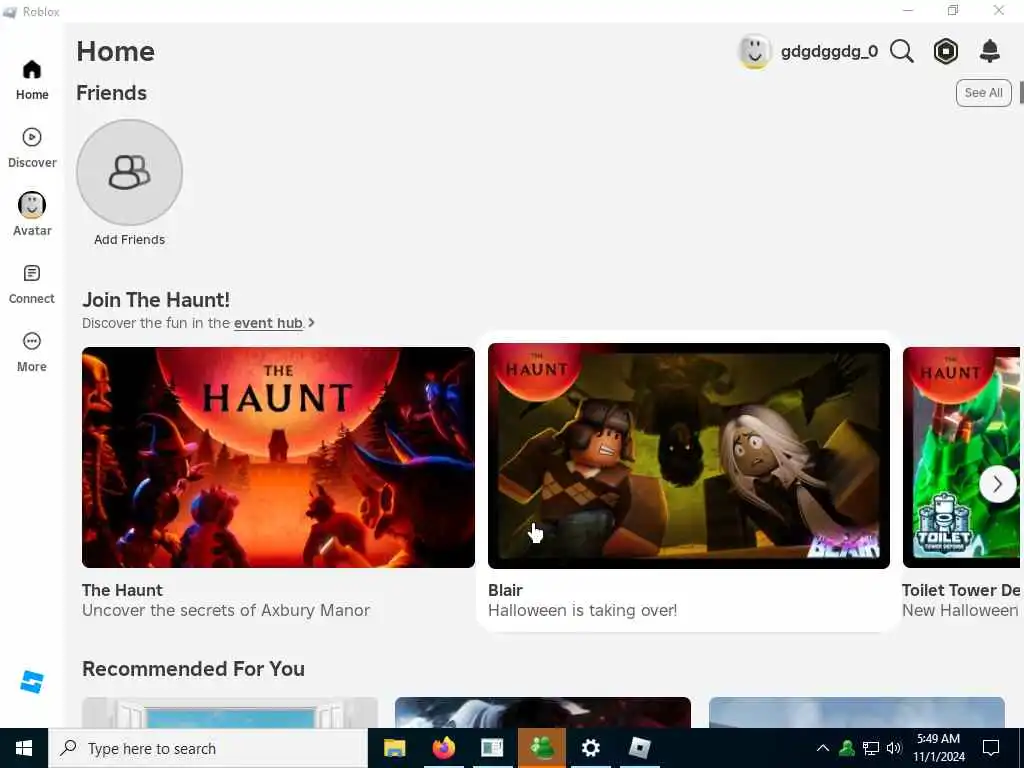Viewport: 1024px width, 768px height.
Task: Click the Join The Haunt! heading
Action: click(x=156, y=300)
